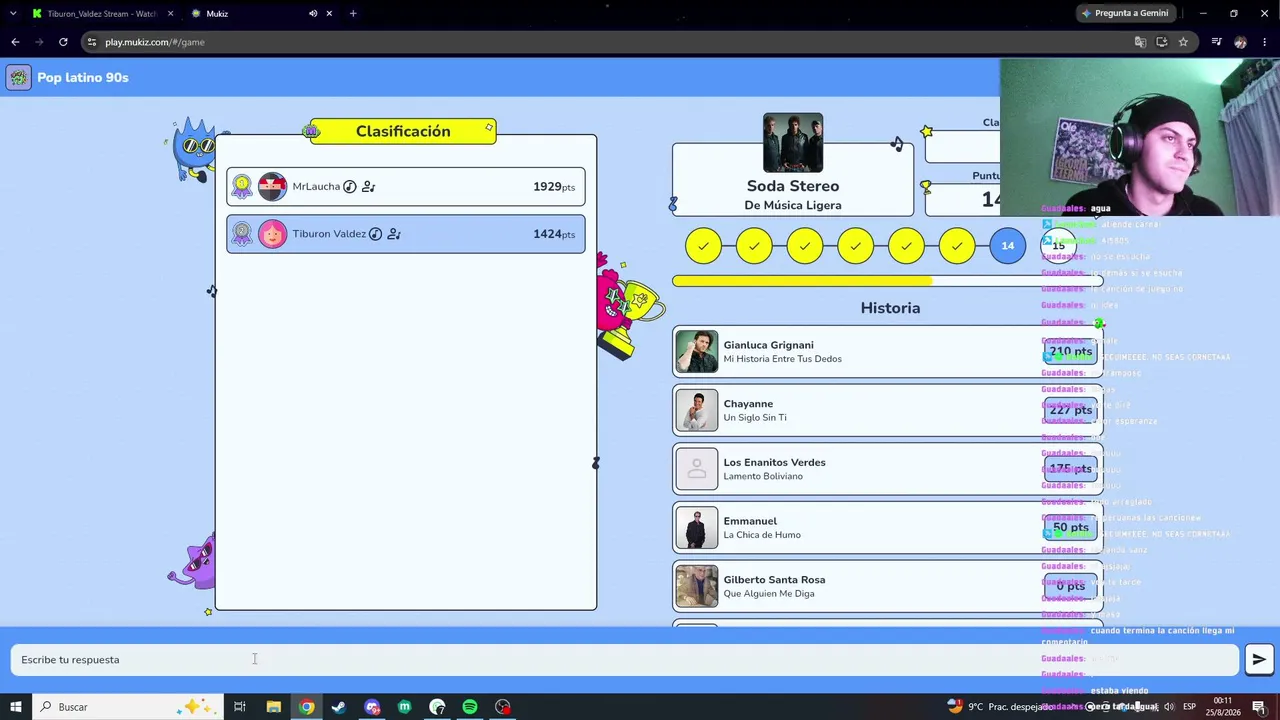Open the Chrome three-dot menu
Screen dimensions: 1280x720
click(1265, 42)
